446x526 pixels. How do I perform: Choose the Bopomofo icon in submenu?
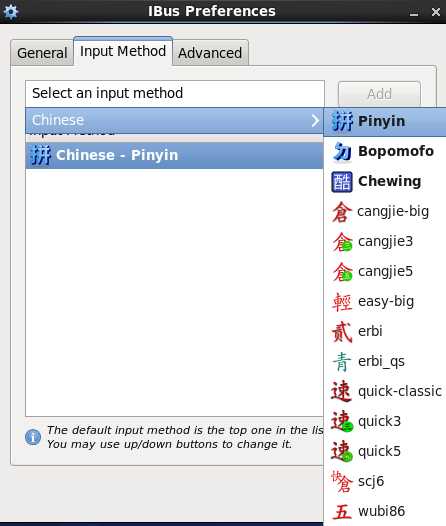coord(342,152)
